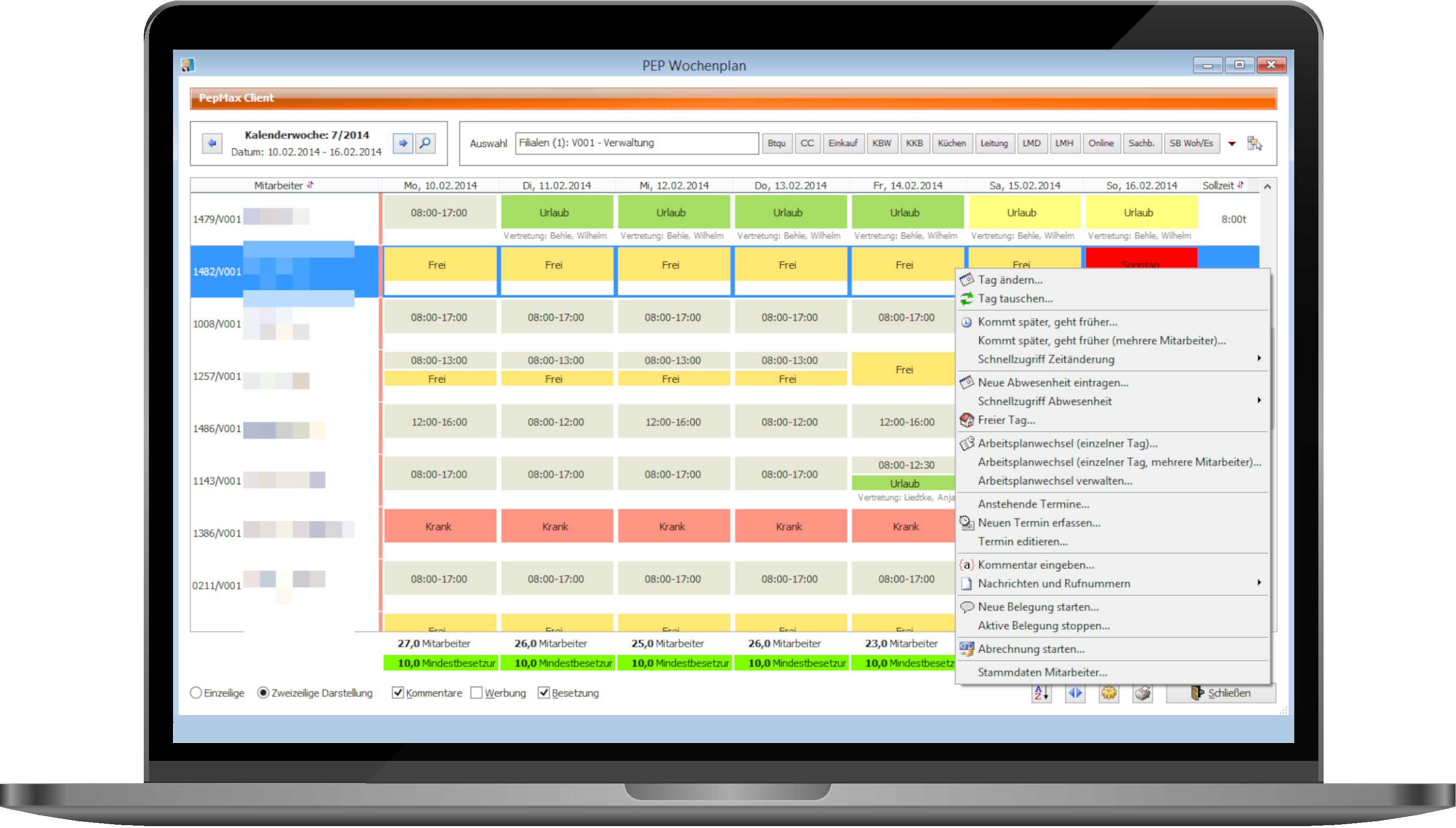Expand Schnellzugriff Zeitänderung submenu
Image resolution: width=1456 pixels, height=828 pixels.
1114,359
